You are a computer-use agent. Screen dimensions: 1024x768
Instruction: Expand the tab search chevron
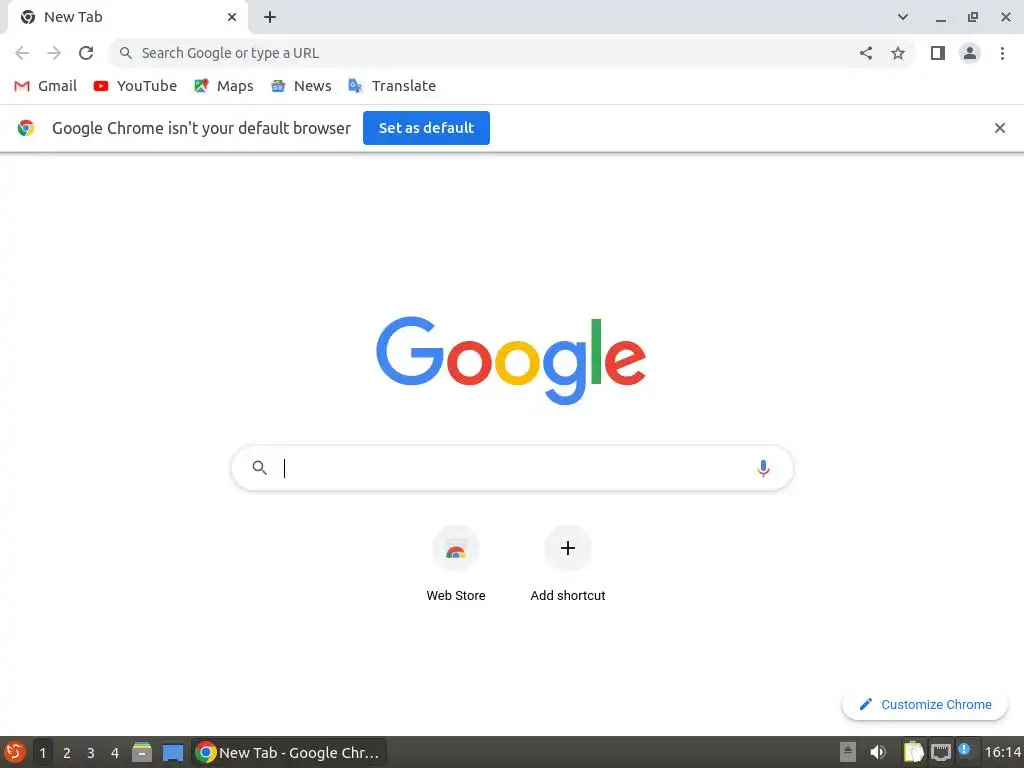click(903, 17)
